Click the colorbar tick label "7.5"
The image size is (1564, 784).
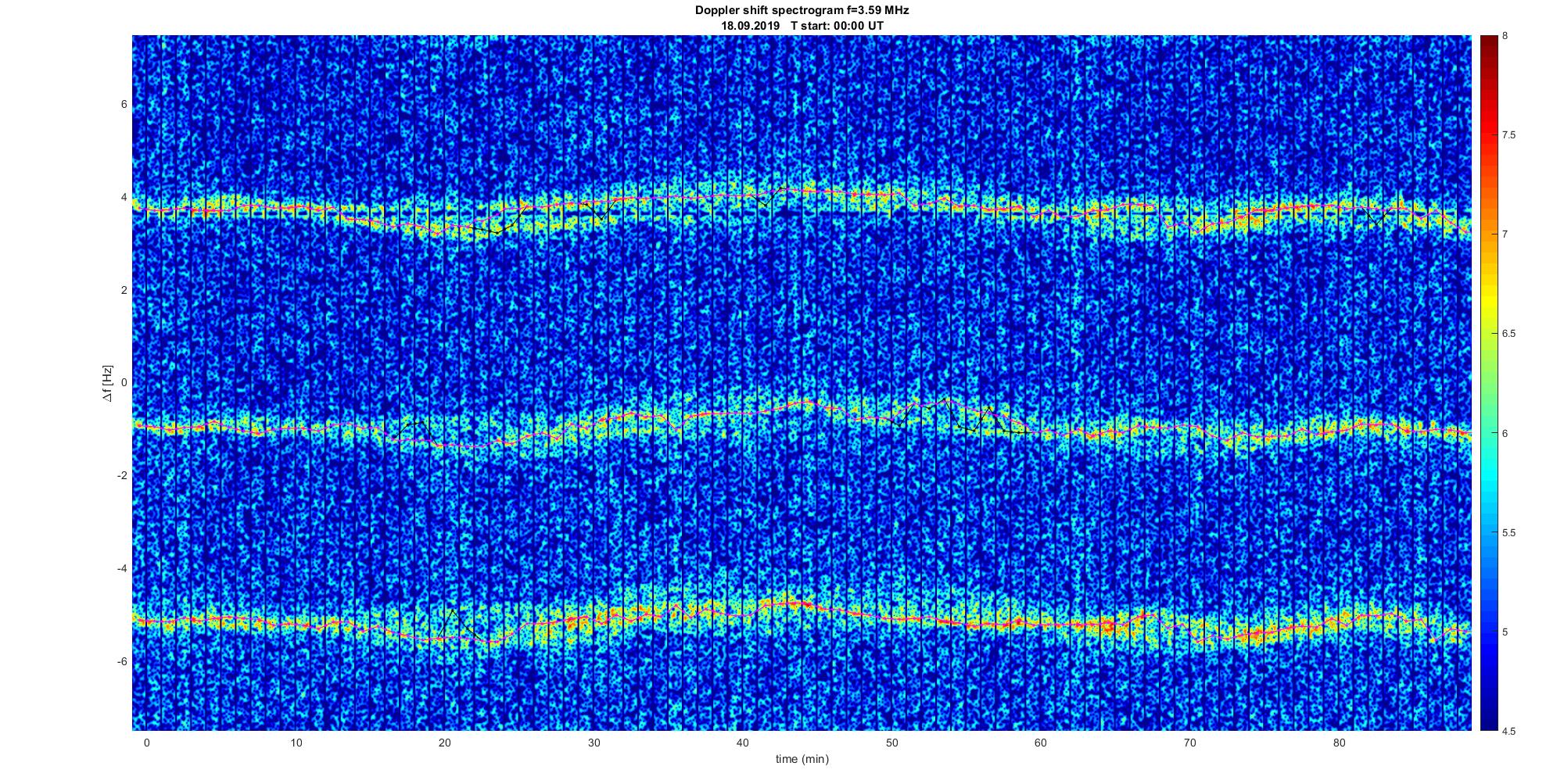[1508, 135]
